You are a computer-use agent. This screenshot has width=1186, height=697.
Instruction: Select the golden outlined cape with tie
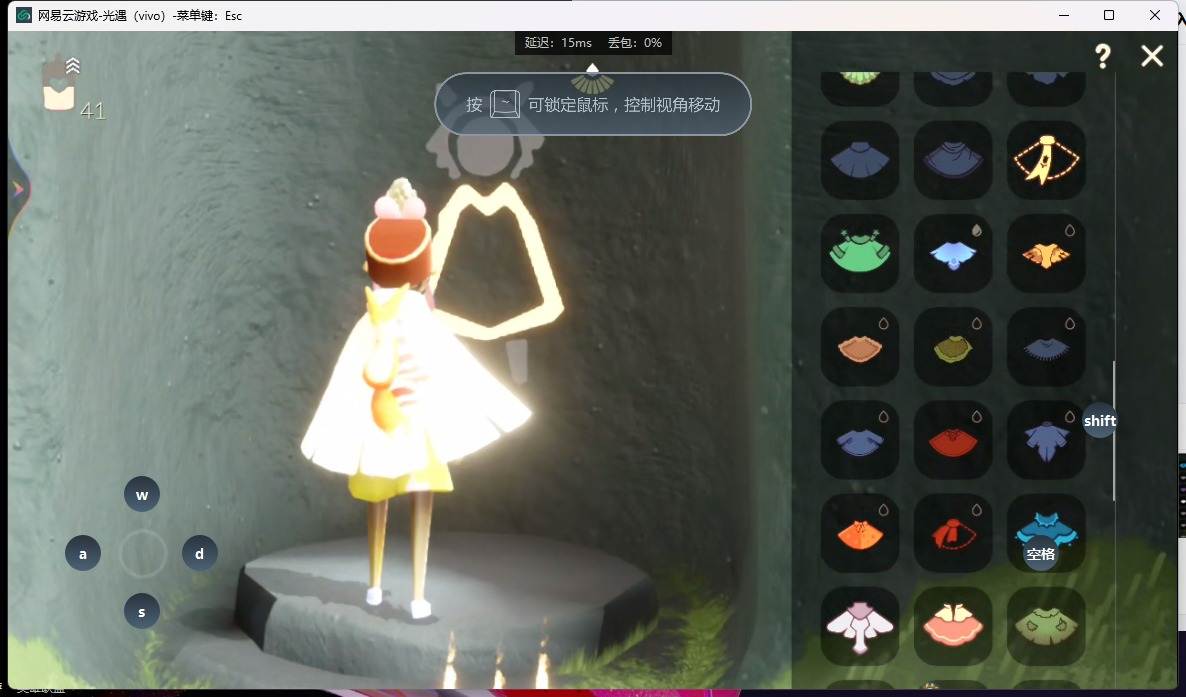pos(1046,160)
